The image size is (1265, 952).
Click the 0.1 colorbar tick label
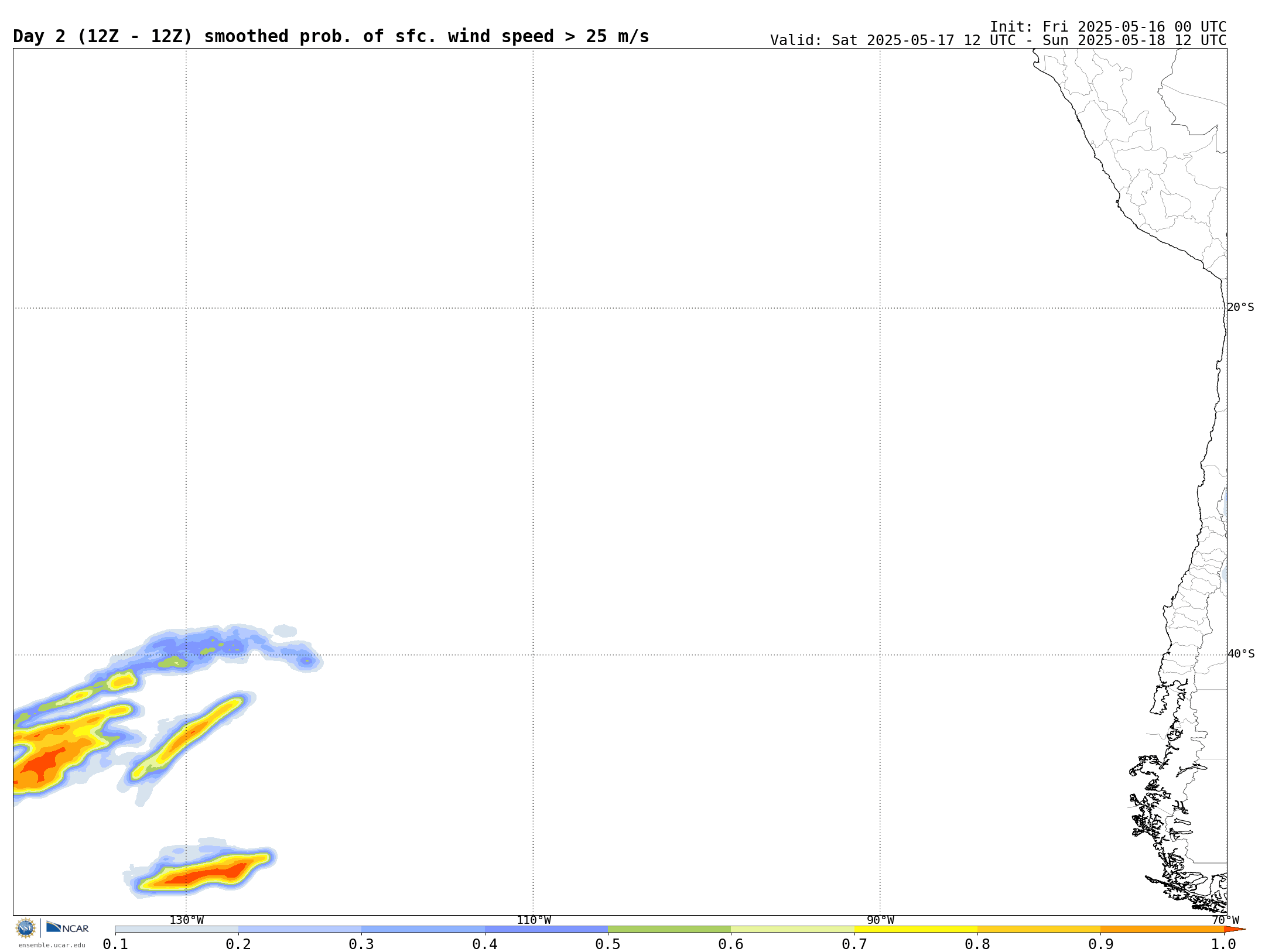tap(115, 944)
